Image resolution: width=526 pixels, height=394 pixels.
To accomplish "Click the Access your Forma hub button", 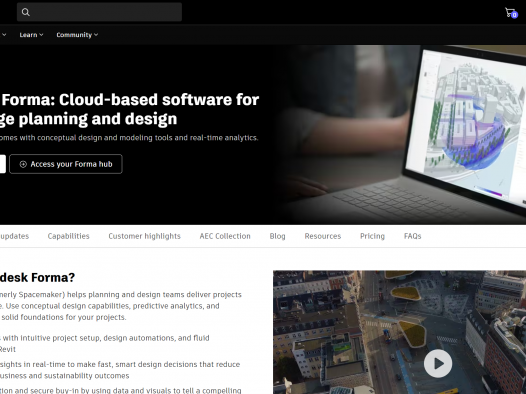I will click(66, 164).
